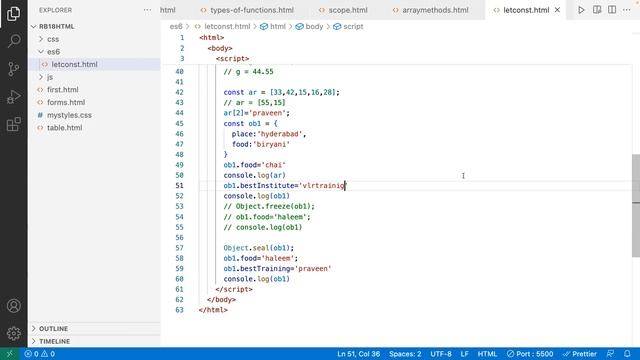Click the const ar array declaration line
640x360 pixels.
tap(281, 92)
